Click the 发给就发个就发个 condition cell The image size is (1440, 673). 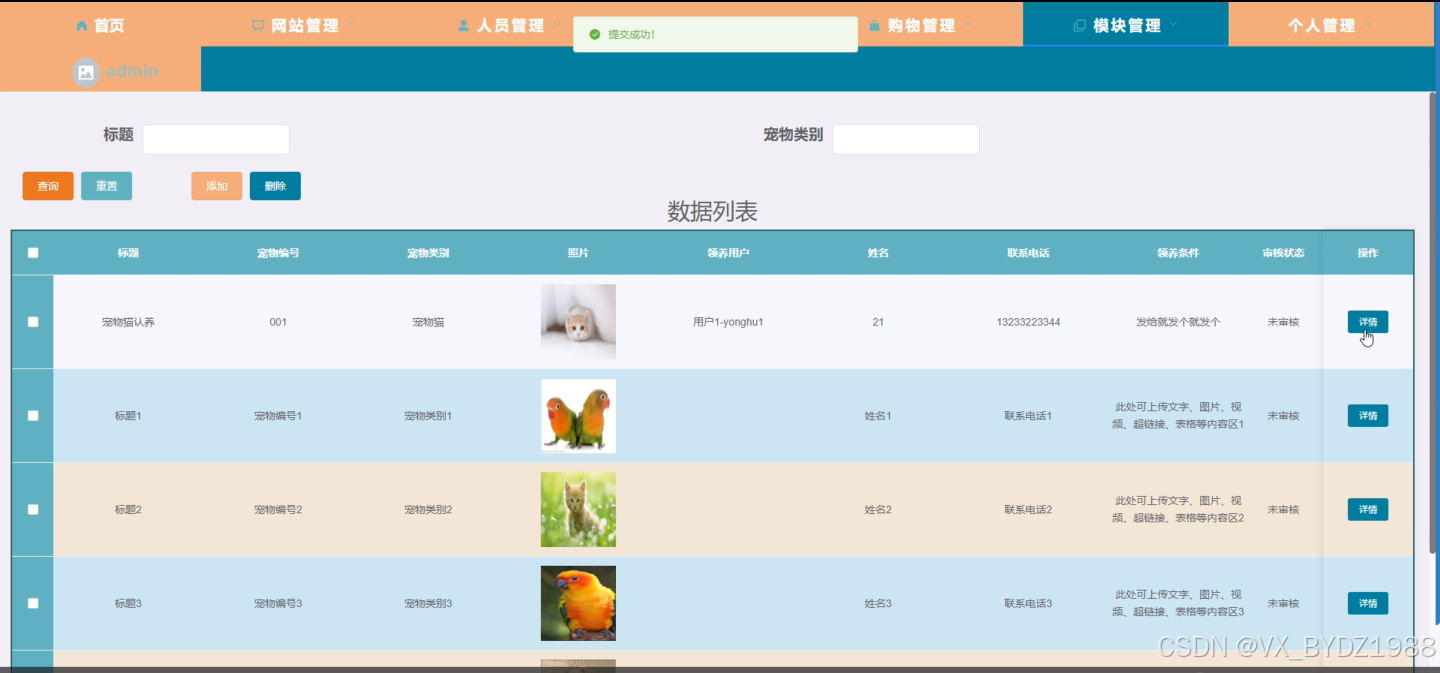(1178, 322)
